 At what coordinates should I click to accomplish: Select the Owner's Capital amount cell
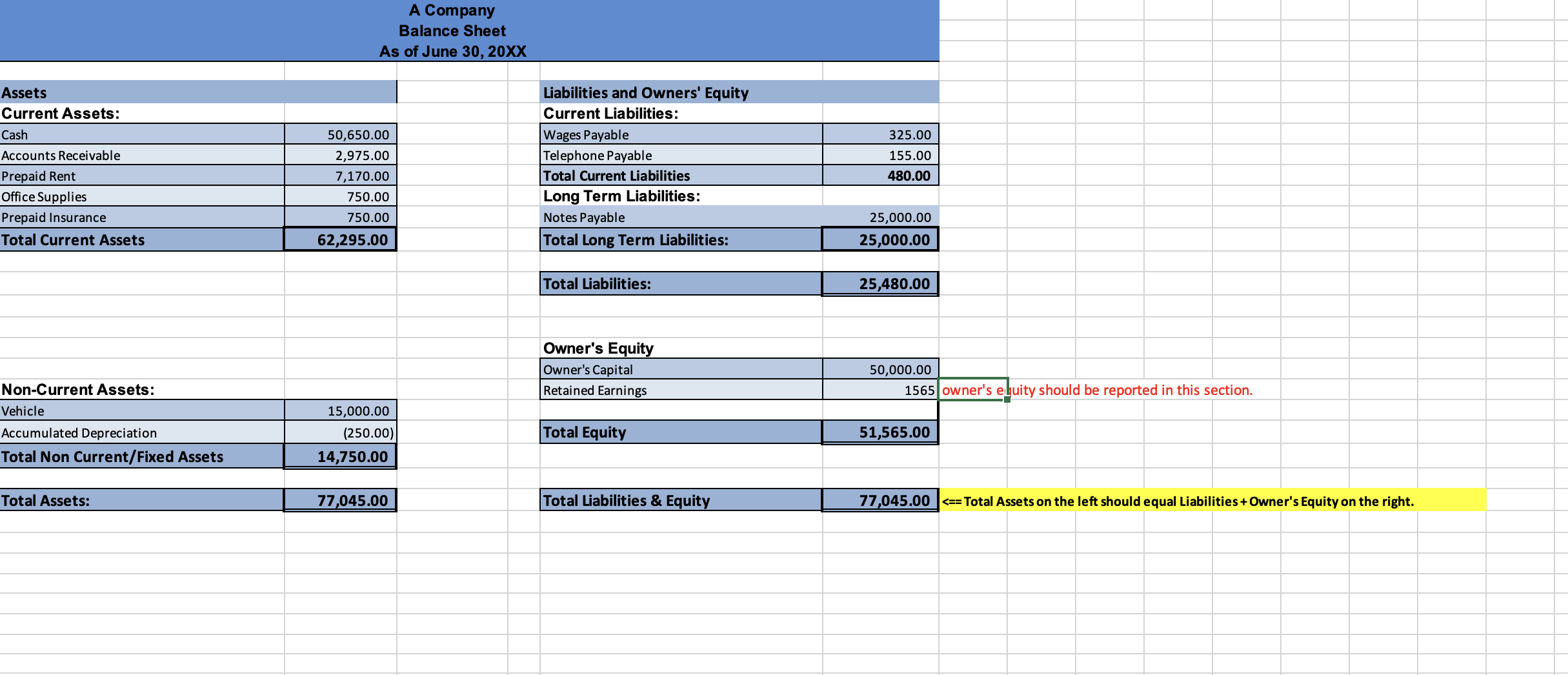[878, 369]
